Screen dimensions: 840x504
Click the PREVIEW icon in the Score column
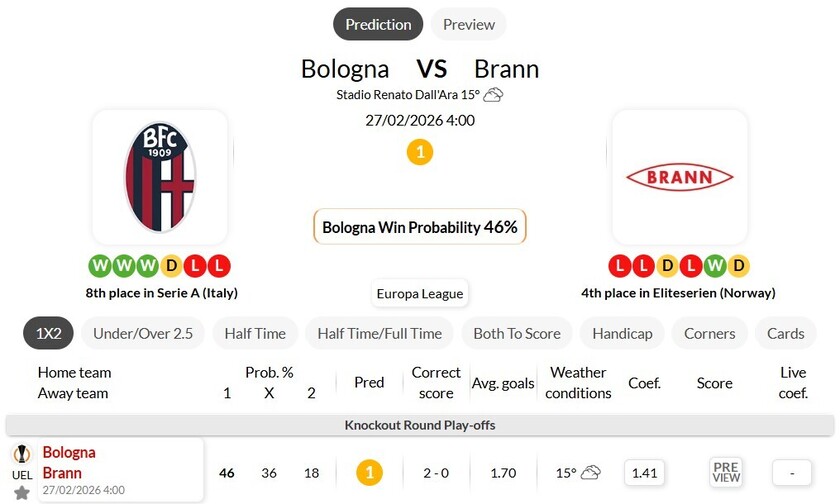pyautogui.click(x=726, y=472)
